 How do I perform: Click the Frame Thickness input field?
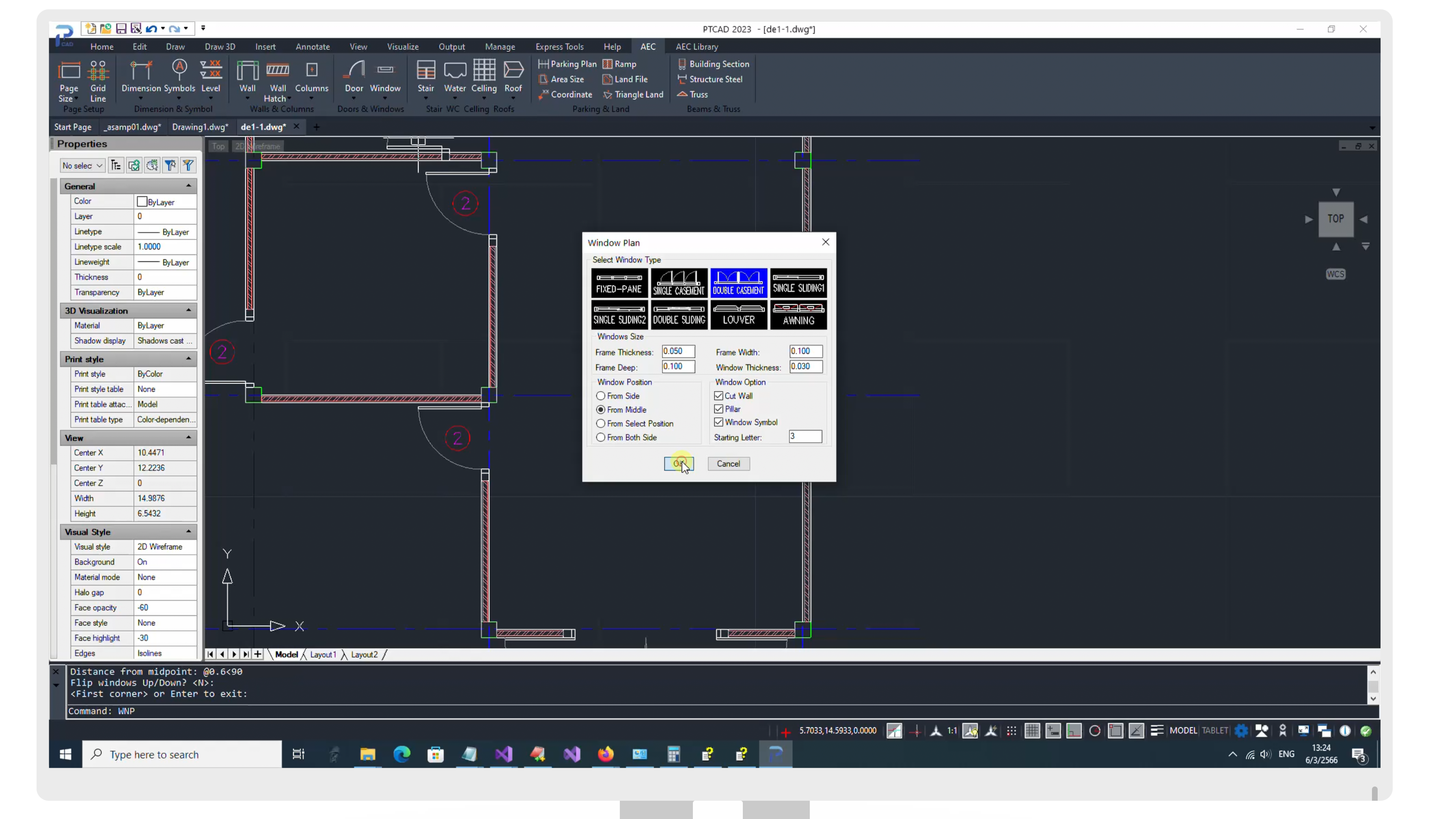678,351
